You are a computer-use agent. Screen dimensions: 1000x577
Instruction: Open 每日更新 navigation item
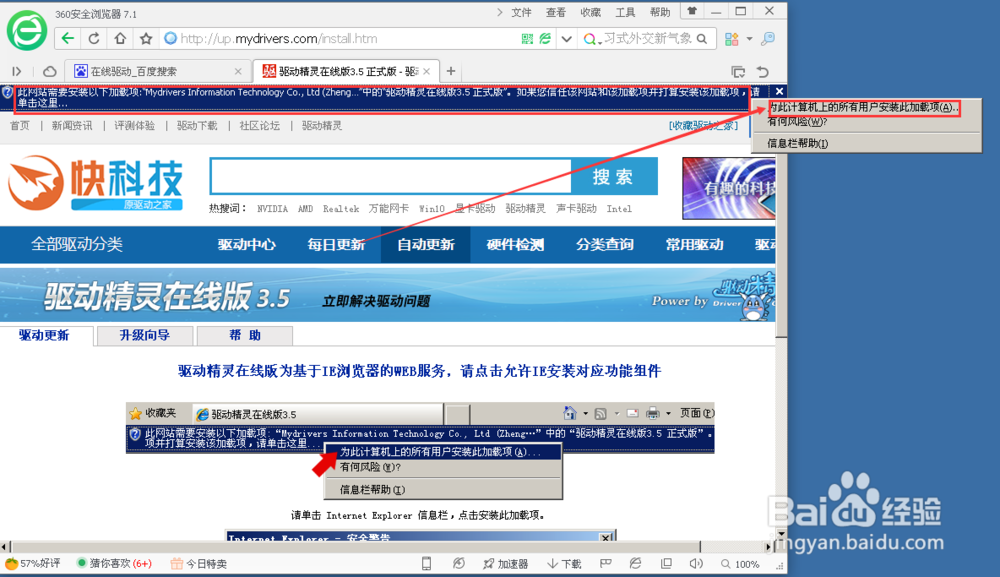(336, 245)
